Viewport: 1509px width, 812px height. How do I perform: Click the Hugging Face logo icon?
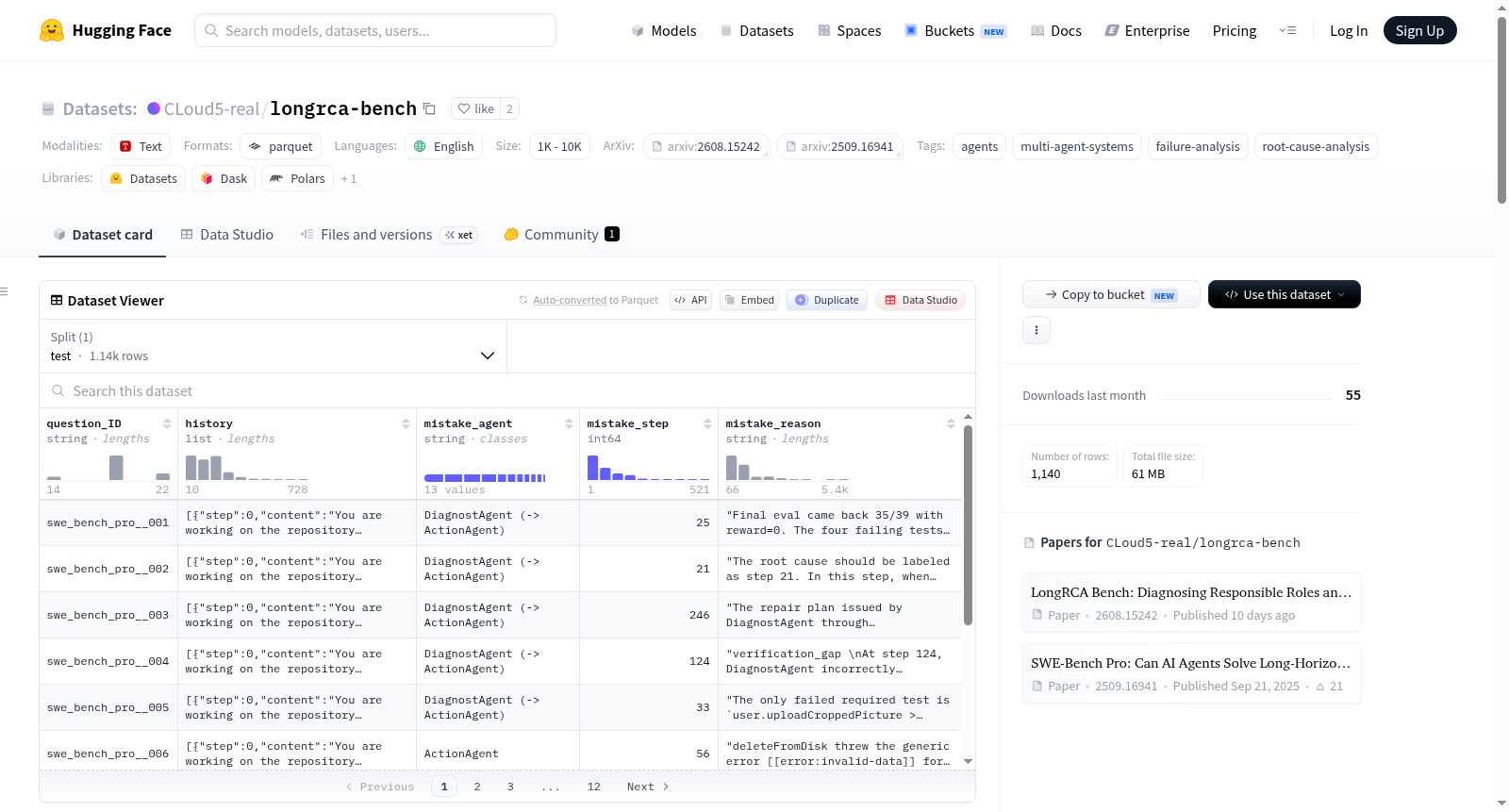pyautogui.click(x=52, y=30)
